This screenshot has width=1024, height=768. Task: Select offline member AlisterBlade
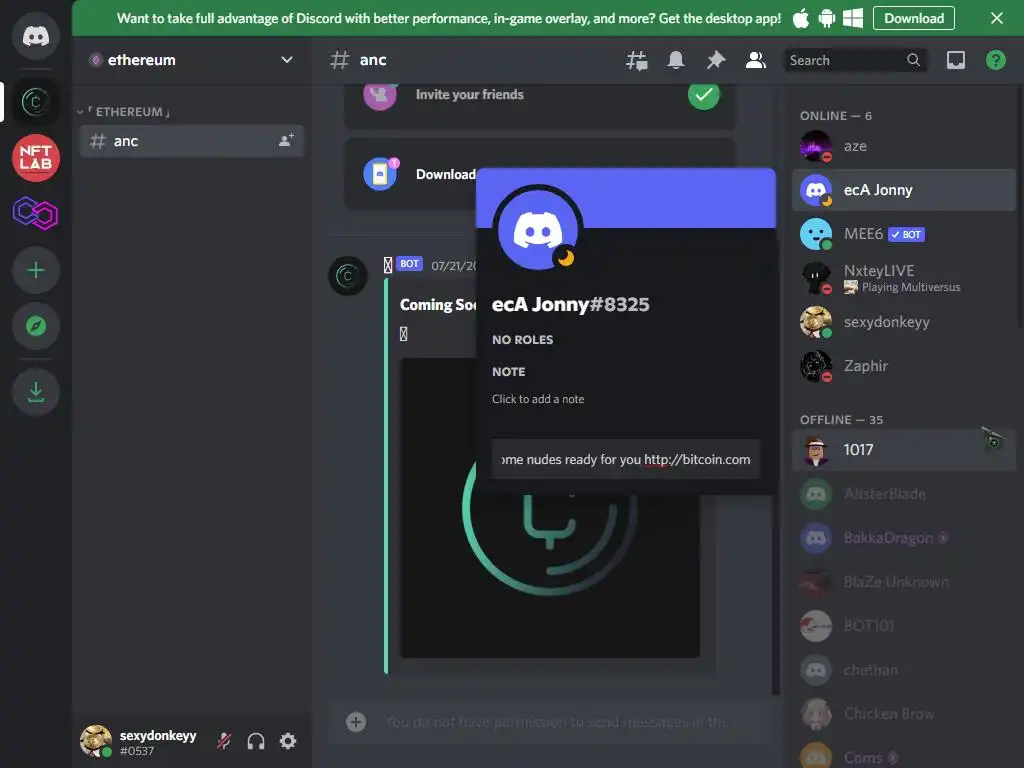click(903, 494)
